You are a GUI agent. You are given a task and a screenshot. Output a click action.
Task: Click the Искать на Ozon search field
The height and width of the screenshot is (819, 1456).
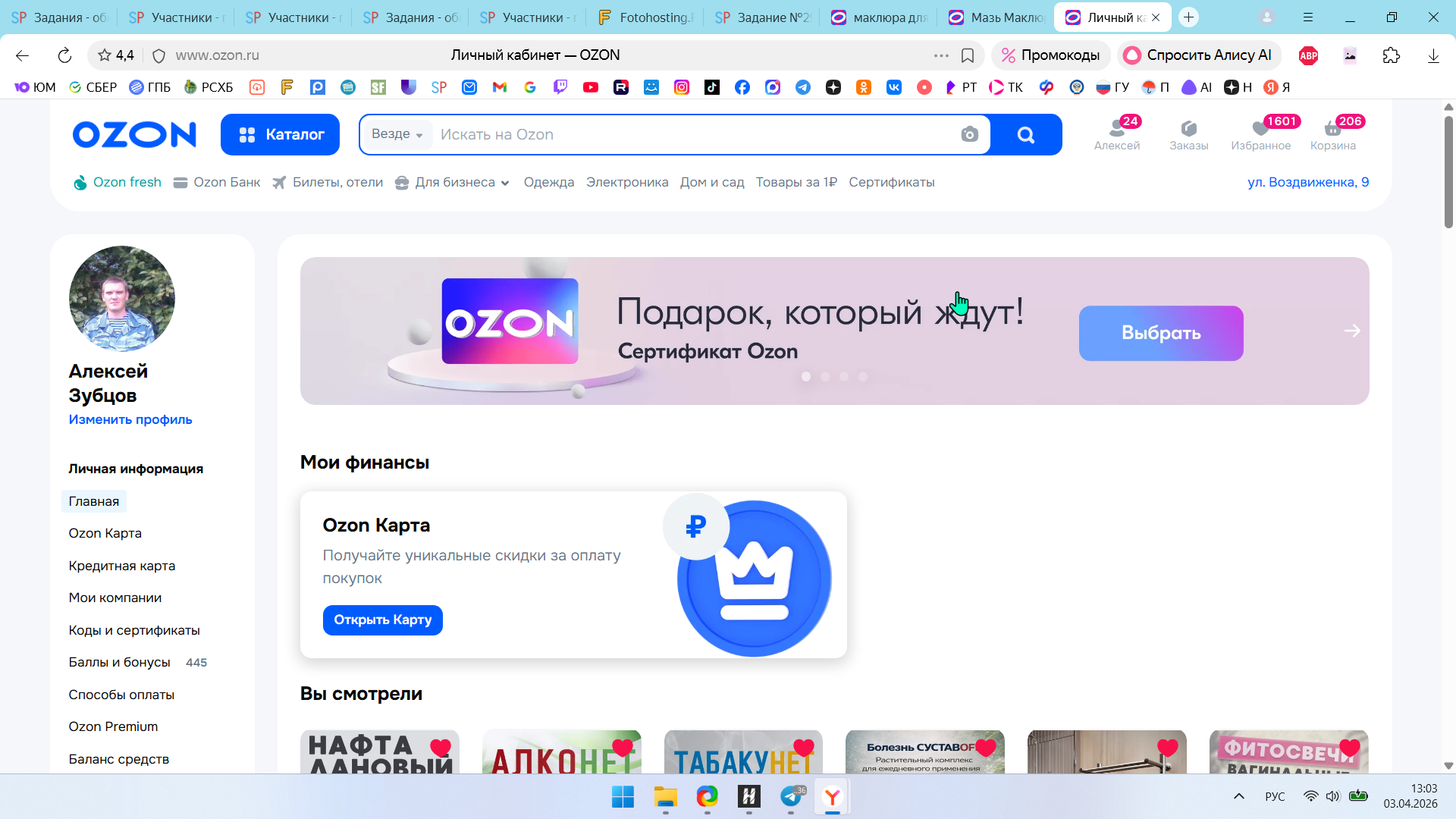682,134
